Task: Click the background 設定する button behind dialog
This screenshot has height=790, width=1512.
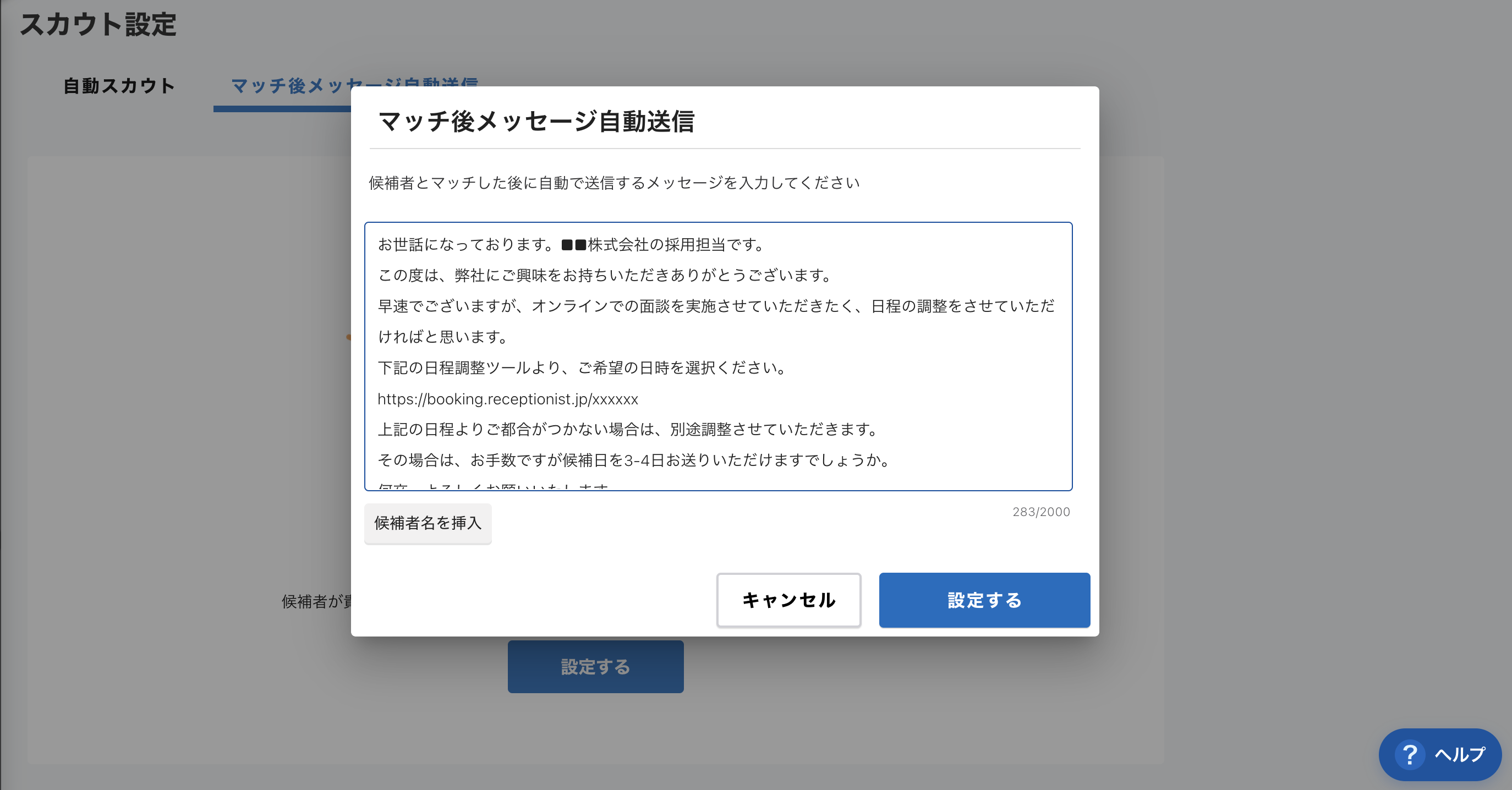Action: (x=595, y=667)
